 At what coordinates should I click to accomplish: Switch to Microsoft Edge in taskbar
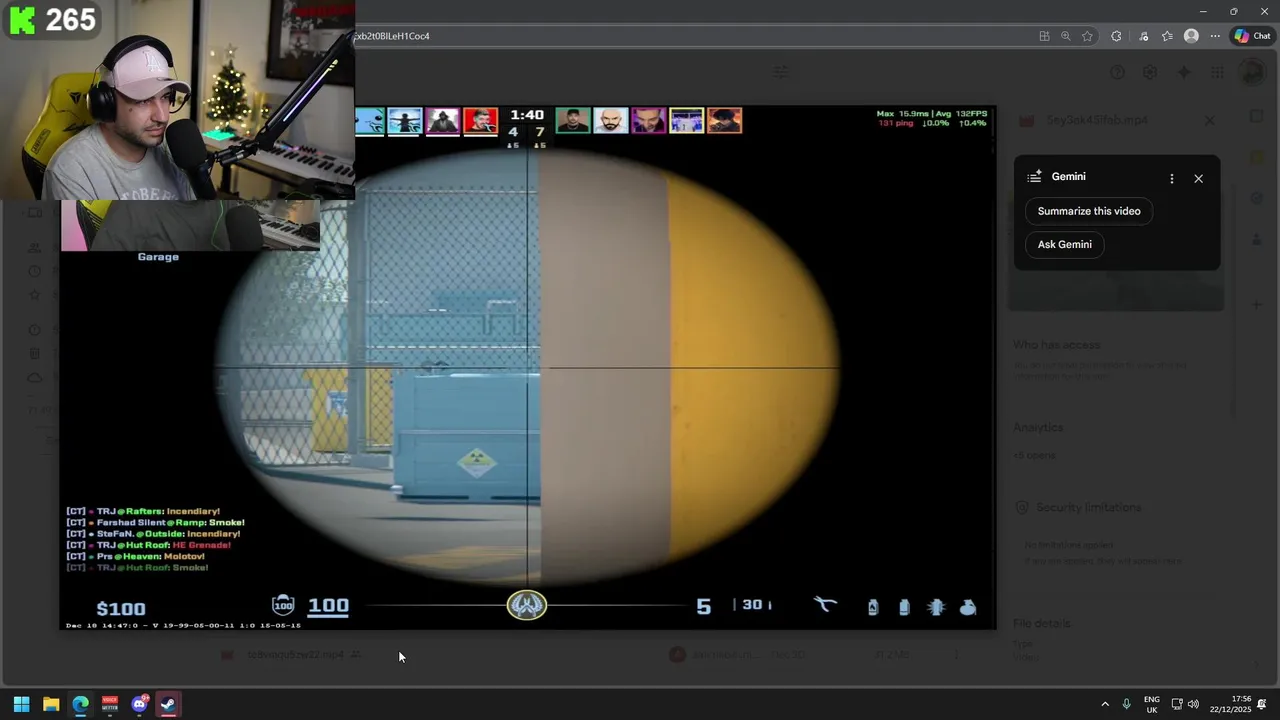[x=80, y=704]
